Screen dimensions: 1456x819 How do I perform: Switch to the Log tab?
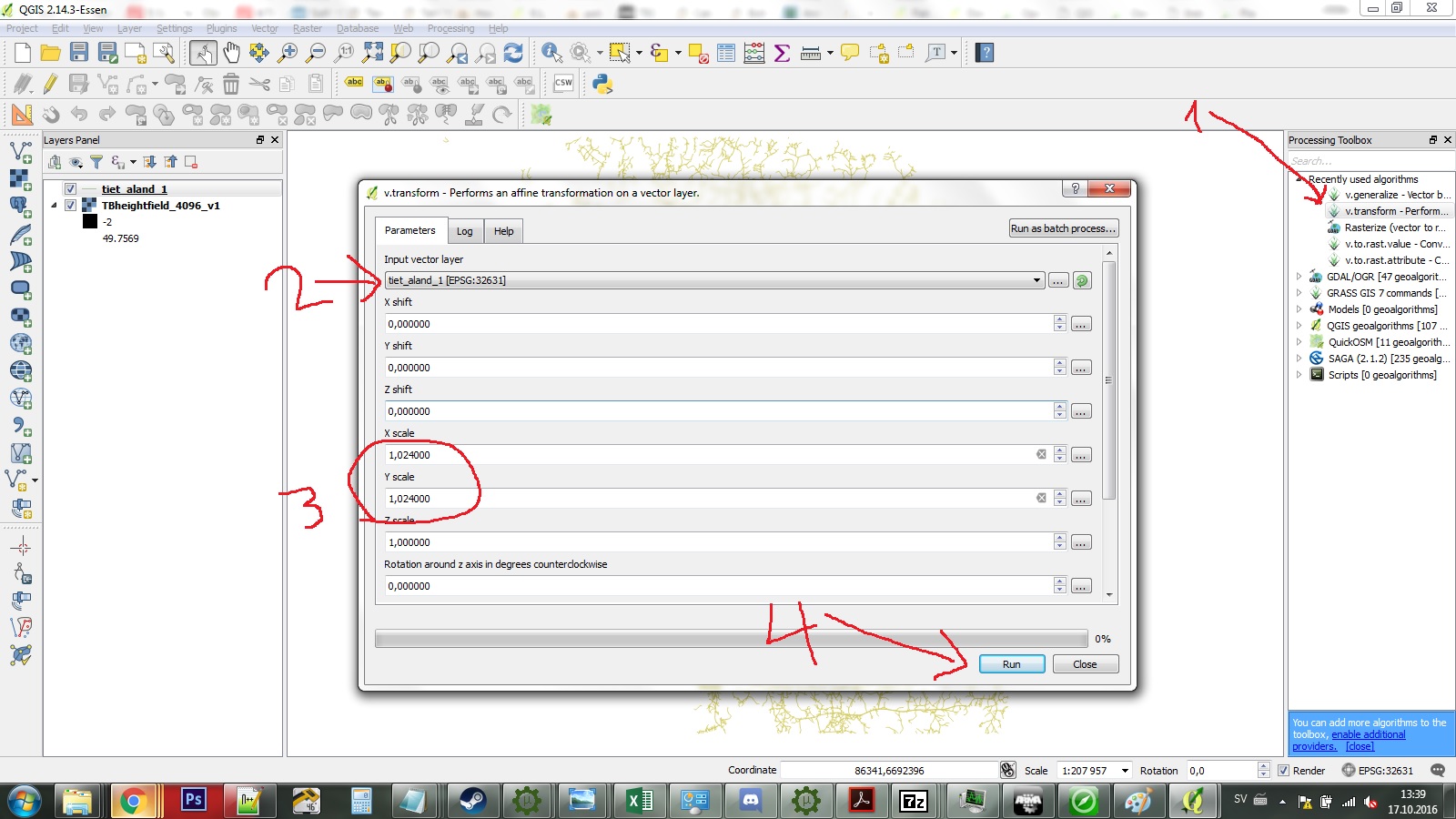click(x=464, y=231)
